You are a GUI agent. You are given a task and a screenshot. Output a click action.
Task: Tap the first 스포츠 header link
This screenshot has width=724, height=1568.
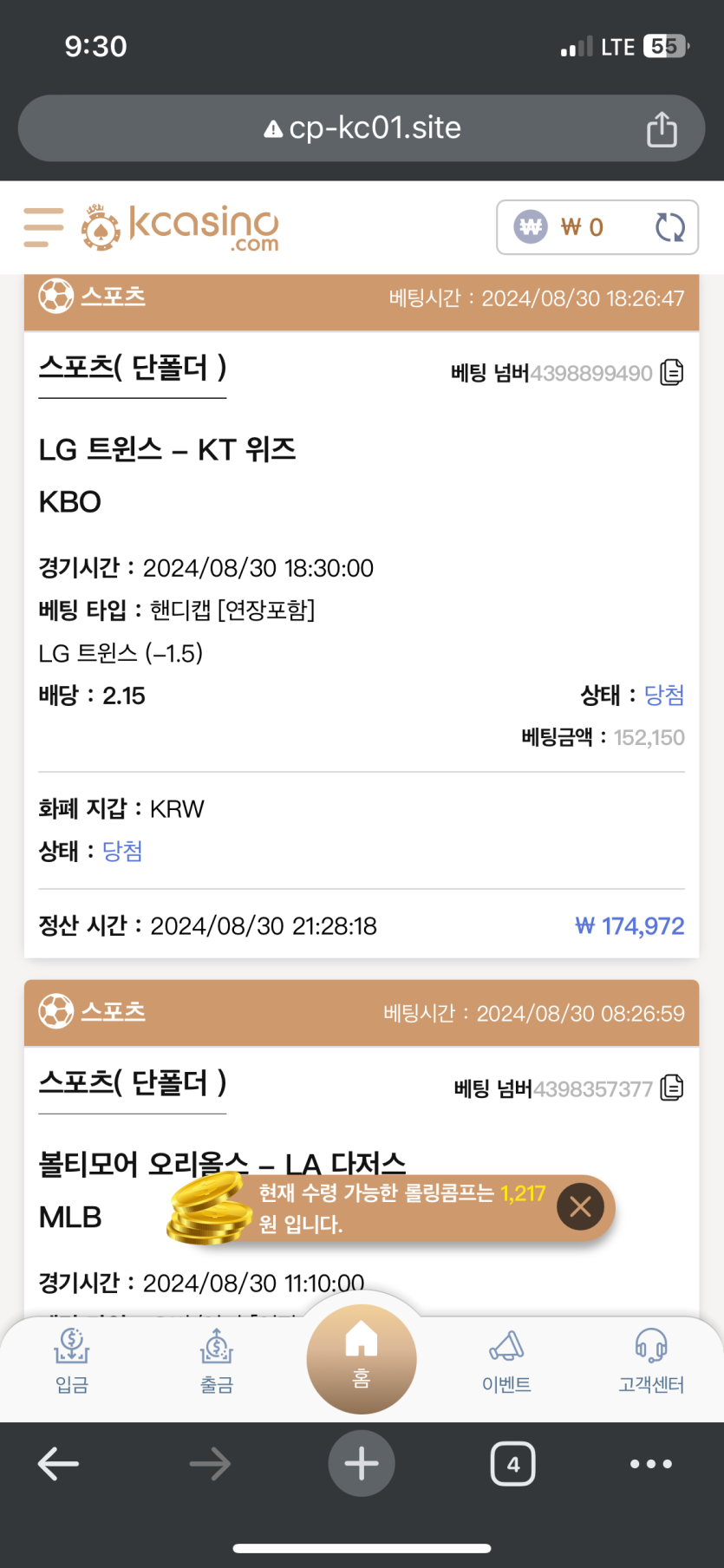pyautogui.click(x=113, y=297)
